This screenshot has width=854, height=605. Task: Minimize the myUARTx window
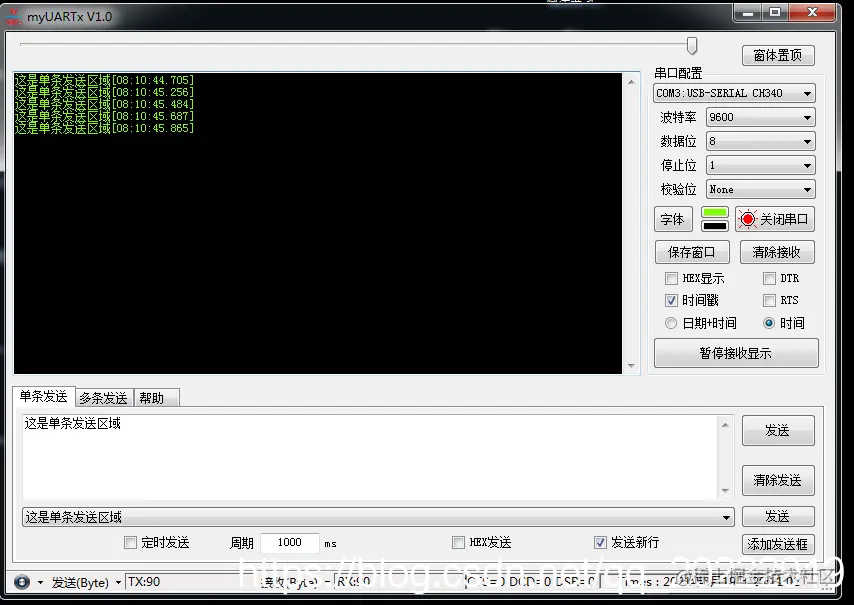point(748,13)
